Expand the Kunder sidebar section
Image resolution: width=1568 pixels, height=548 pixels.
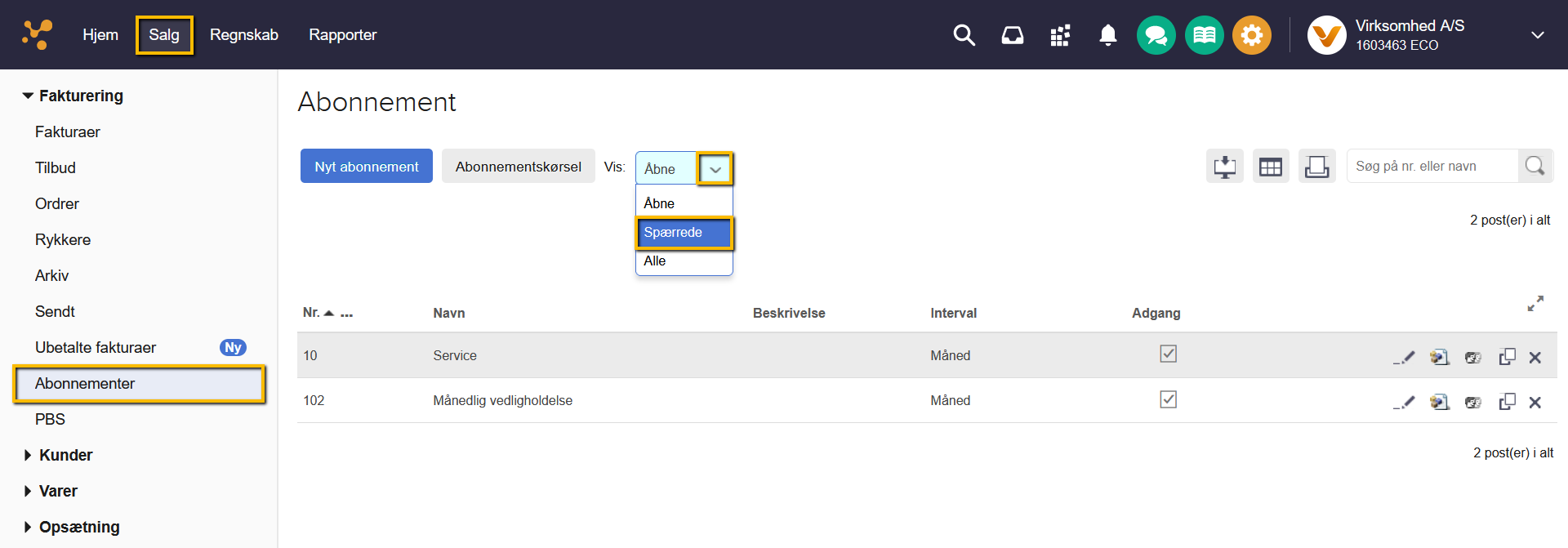pyautogui.click(x=65, y=455)
